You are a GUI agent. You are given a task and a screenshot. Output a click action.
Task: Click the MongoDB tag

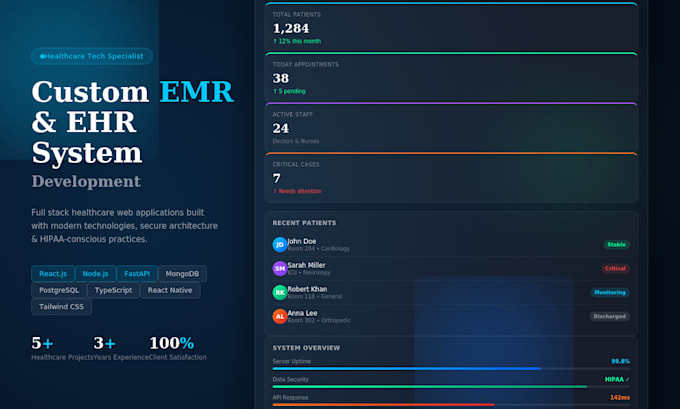182,274
